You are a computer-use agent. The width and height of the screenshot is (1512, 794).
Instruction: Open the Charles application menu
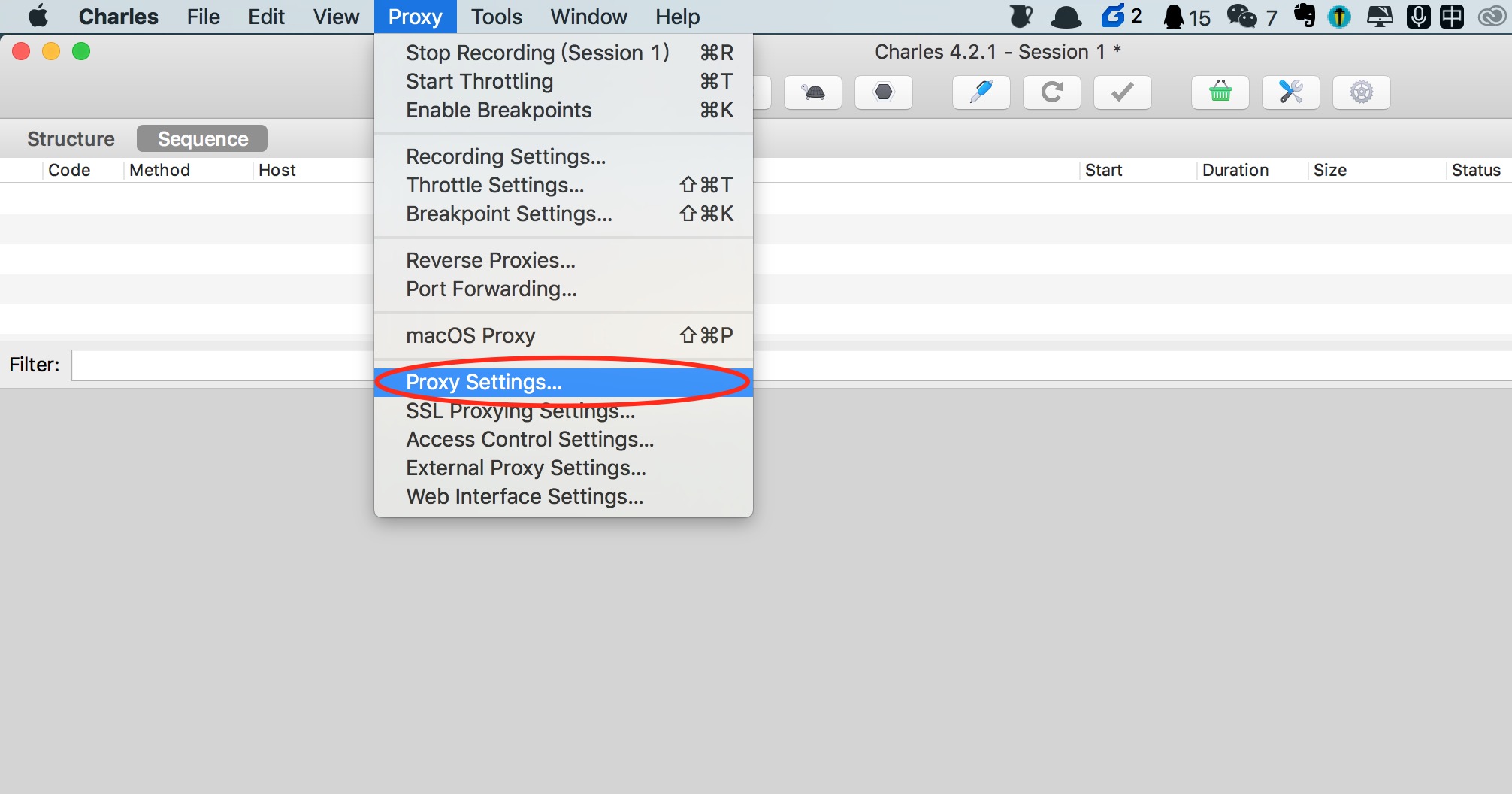[118, 17]
